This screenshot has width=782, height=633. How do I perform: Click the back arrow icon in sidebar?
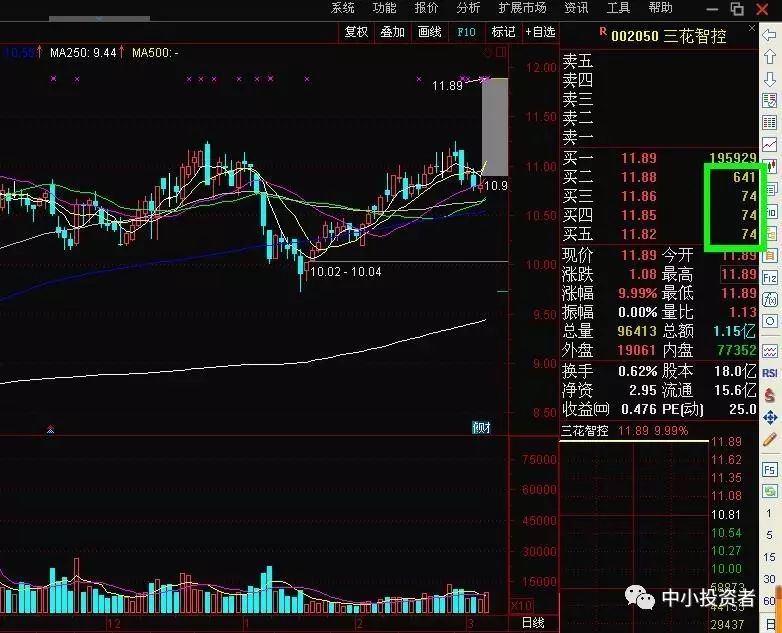770,35
